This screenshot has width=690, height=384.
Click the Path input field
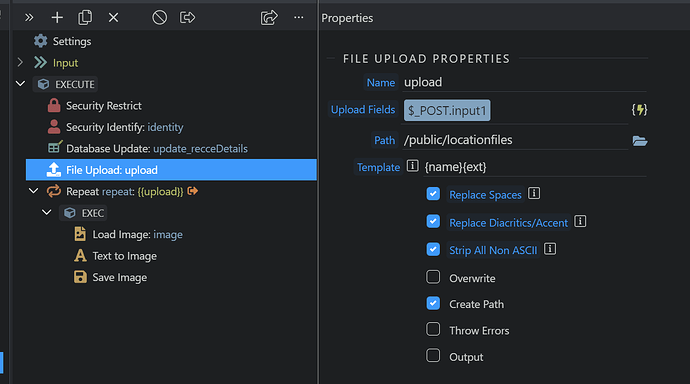(515, 140)
